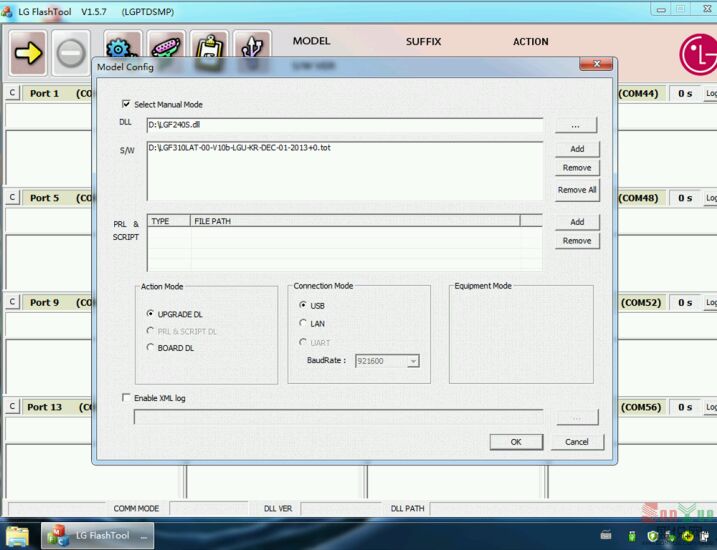This screenshot has width=717, height=550.
Task: Select UPGRADE DL action mode
Action: (150, 314)
